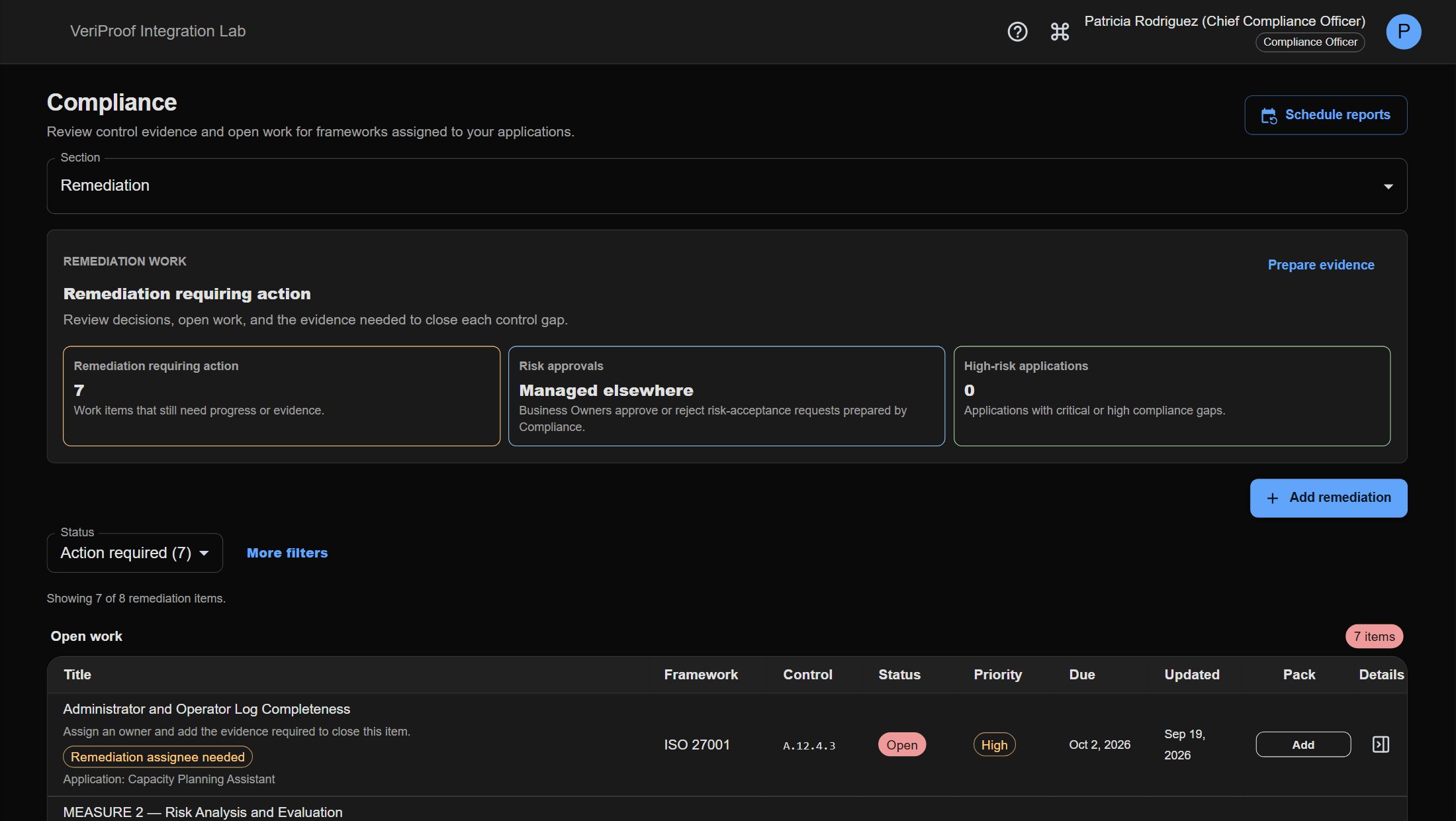
Task: Select the High-risk applications card
Action: coord(1171,396)
